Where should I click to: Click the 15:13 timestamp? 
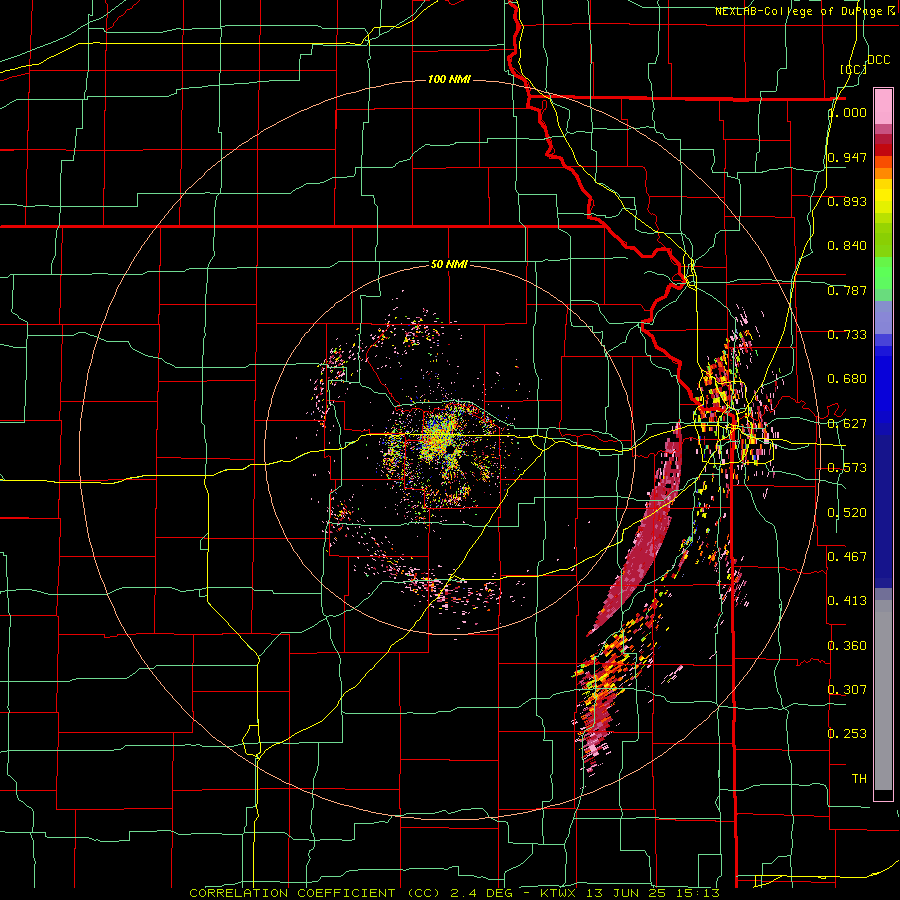[700, 893]
